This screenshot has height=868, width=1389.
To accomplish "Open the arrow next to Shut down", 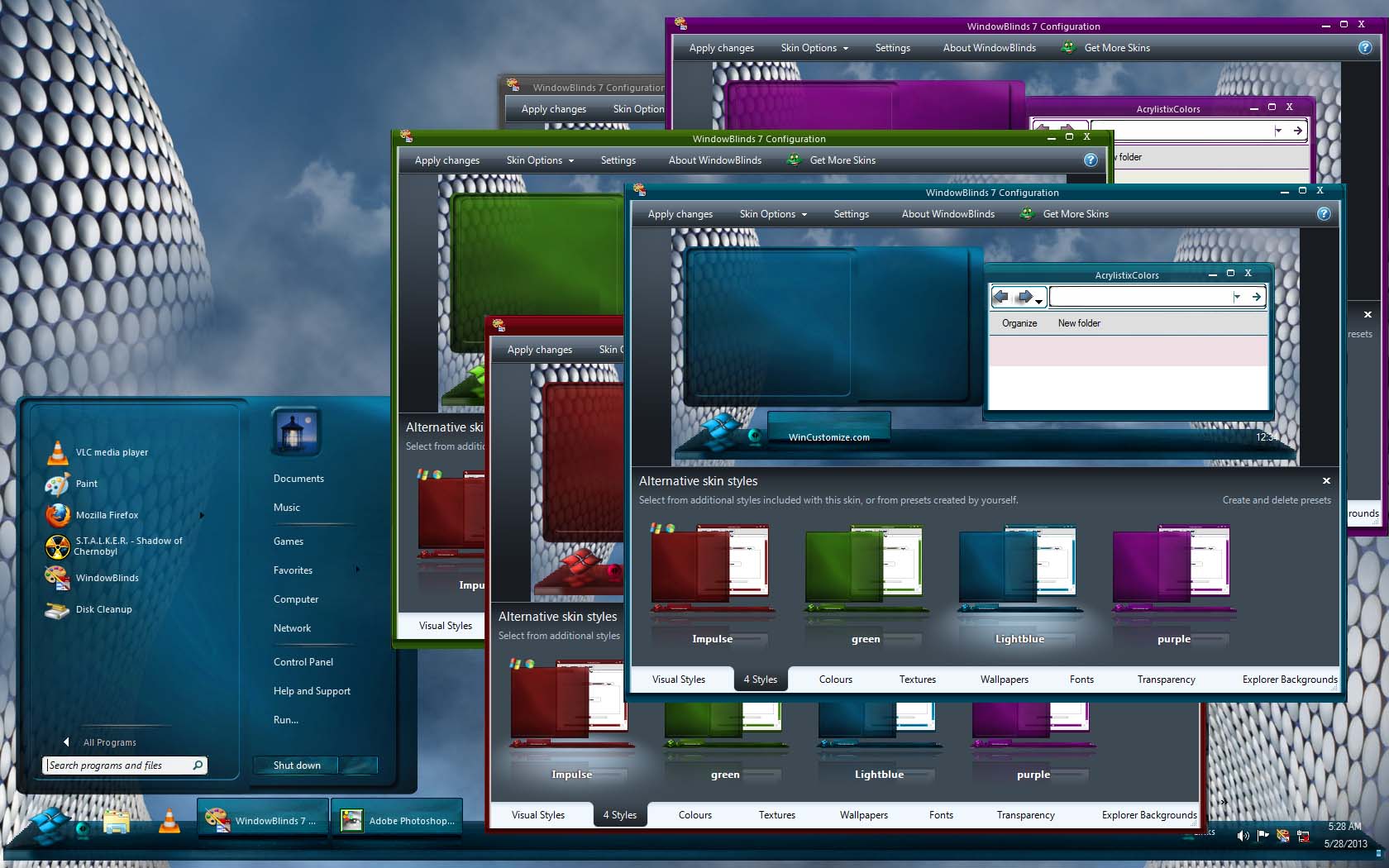I will [x=358, y=765].
